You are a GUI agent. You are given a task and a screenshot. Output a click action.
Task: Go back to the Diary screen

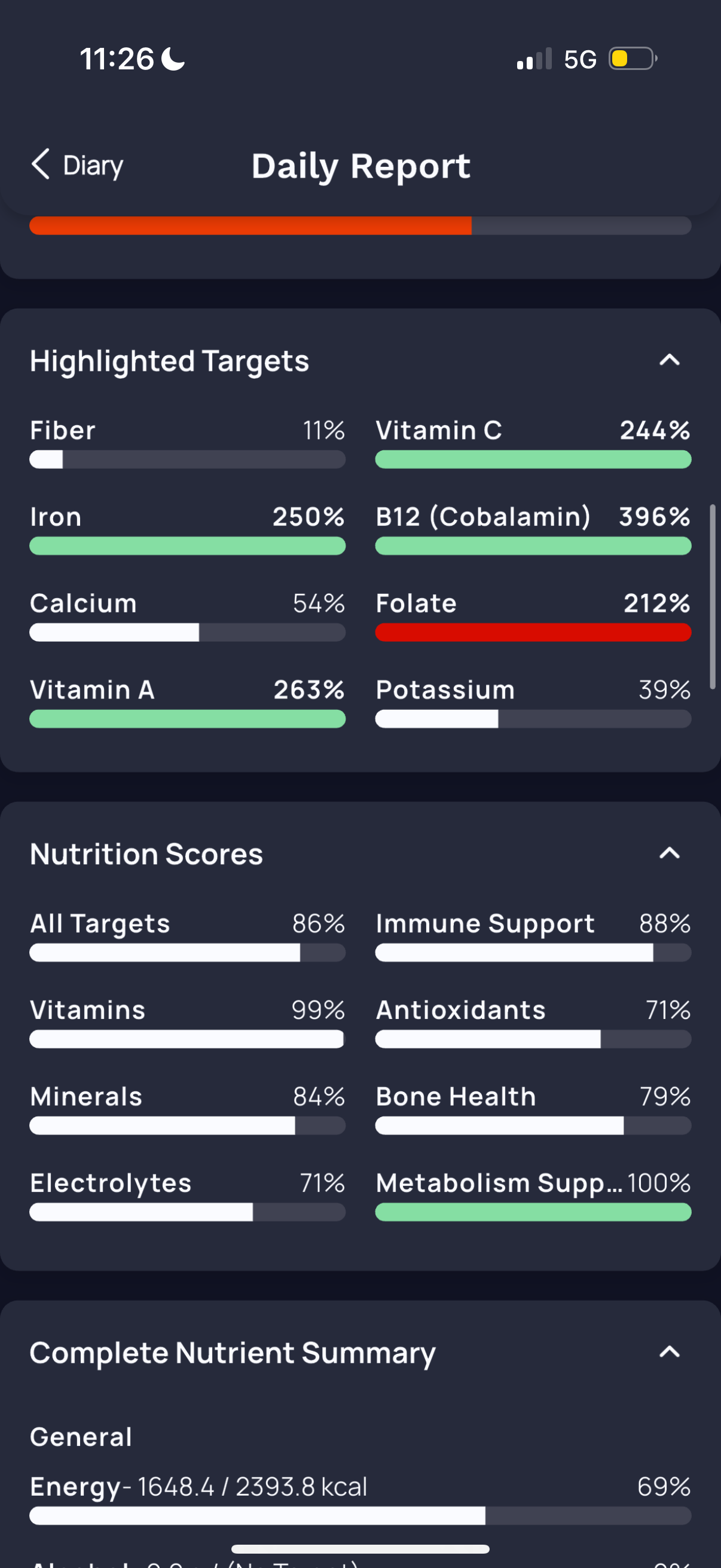77,165
